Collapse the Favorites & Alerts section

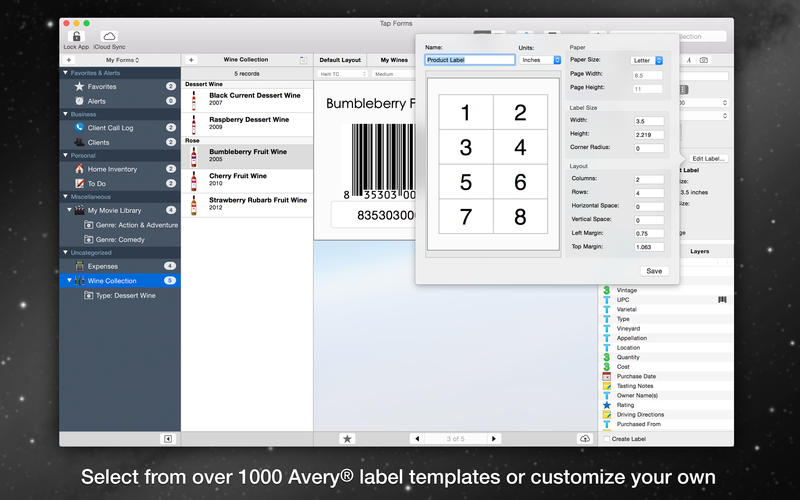pos(66,73)
